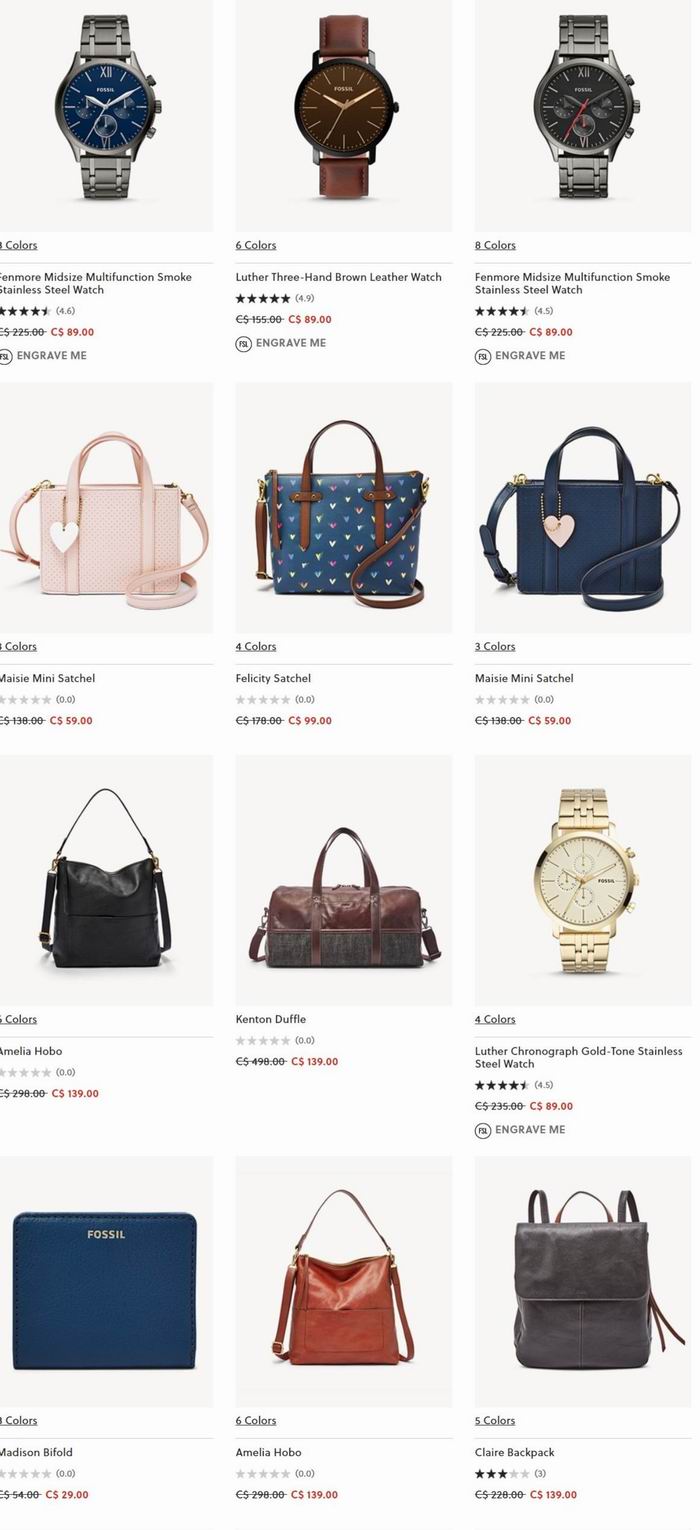The width and height of the screenshot is (700, 1530).
Task: Open Luther Chronograph Gold-Tone Stainless Steel Watch title
Action: point(579,1058)
